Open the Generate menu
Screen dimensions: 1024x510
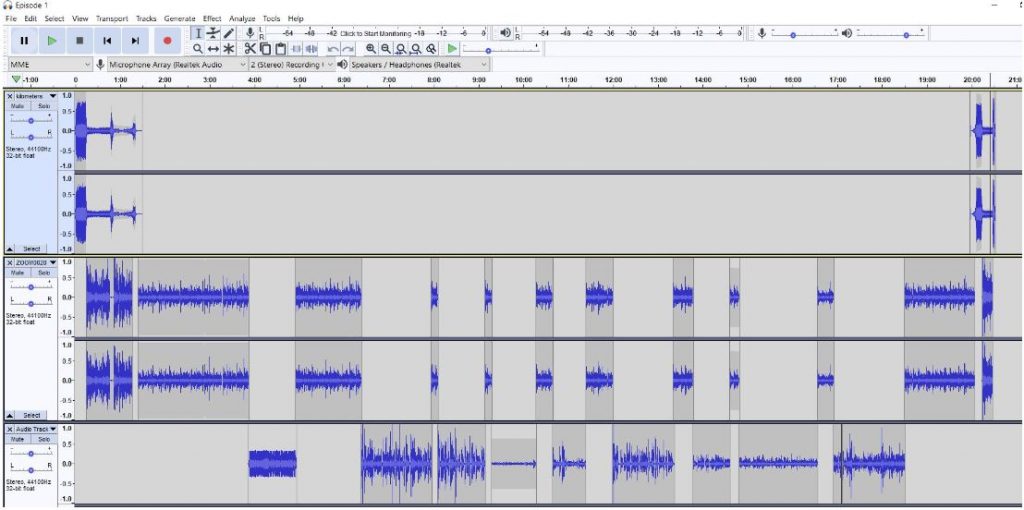click(x=180, y=18)
